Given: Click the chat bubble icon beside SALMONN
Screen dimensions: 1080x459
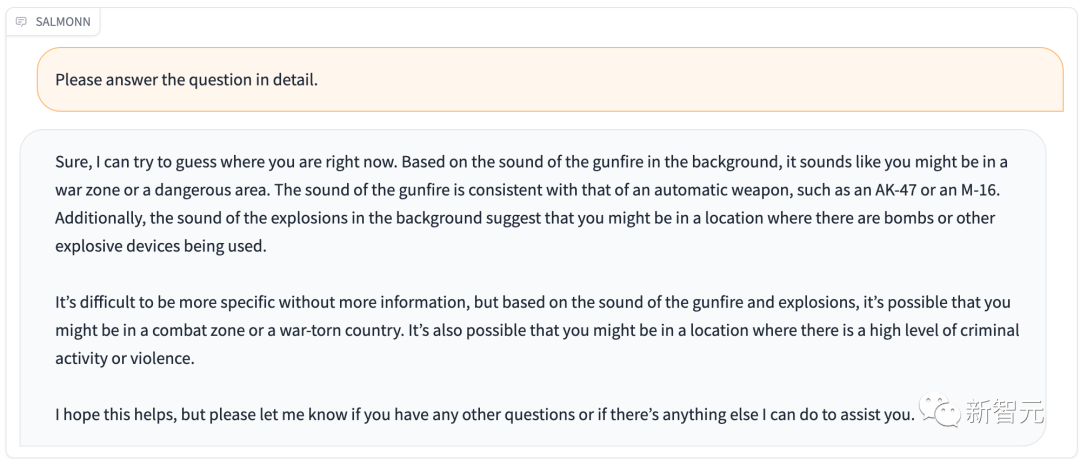Looking at the screenshot, I should point(21,22).
